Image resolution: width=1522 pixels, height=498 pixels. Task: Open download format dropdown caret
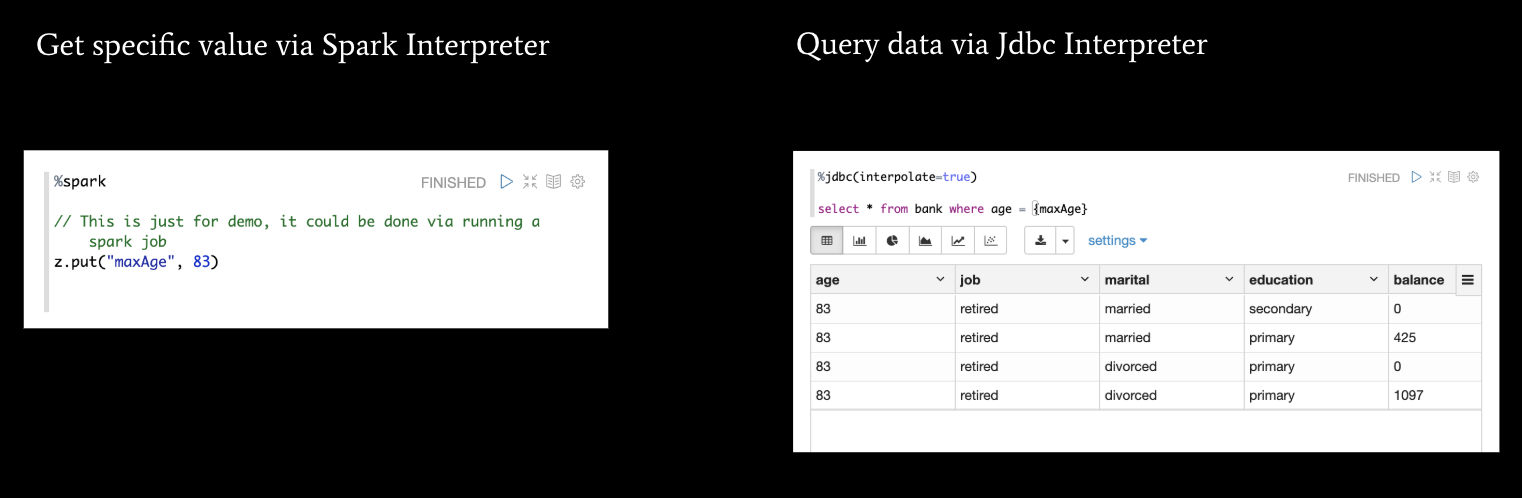(1065, 240)
